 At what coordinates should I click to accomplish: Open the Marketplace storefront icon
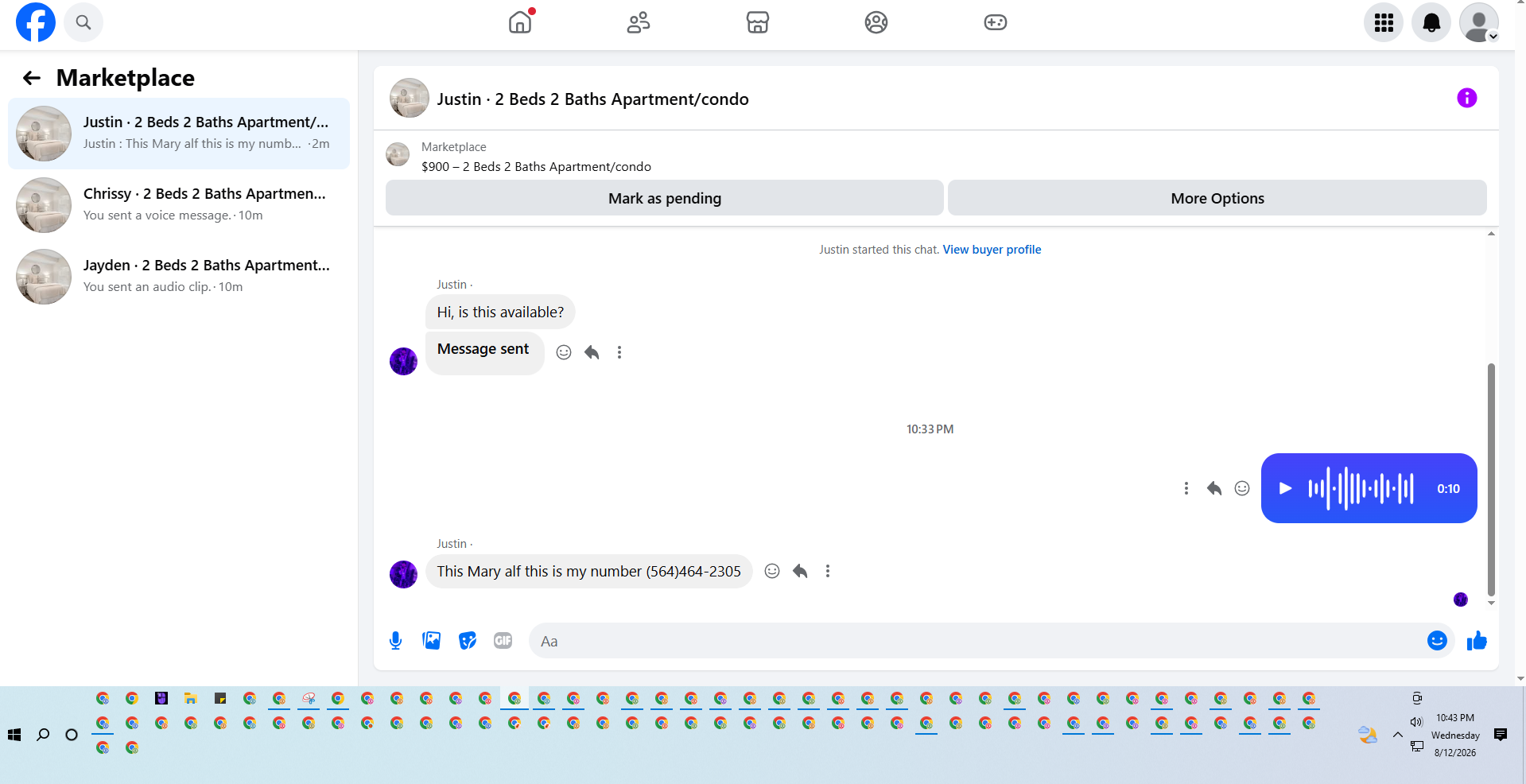[758, 22]
